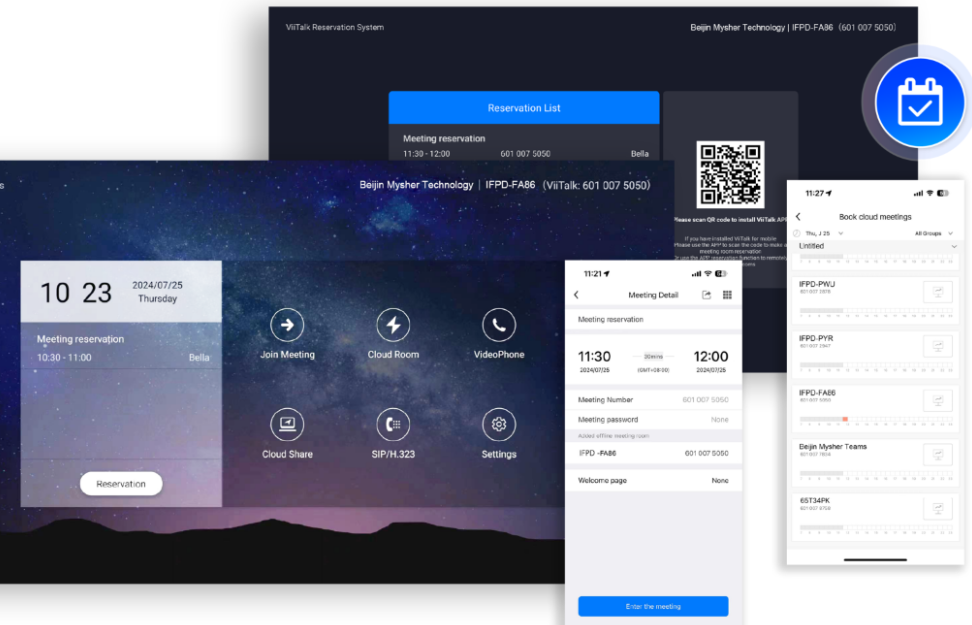Open SIP/H.323 dialing icon
The height and width of the screenshot is (625, 972).
pyautogui.click(x=393, y=424)
